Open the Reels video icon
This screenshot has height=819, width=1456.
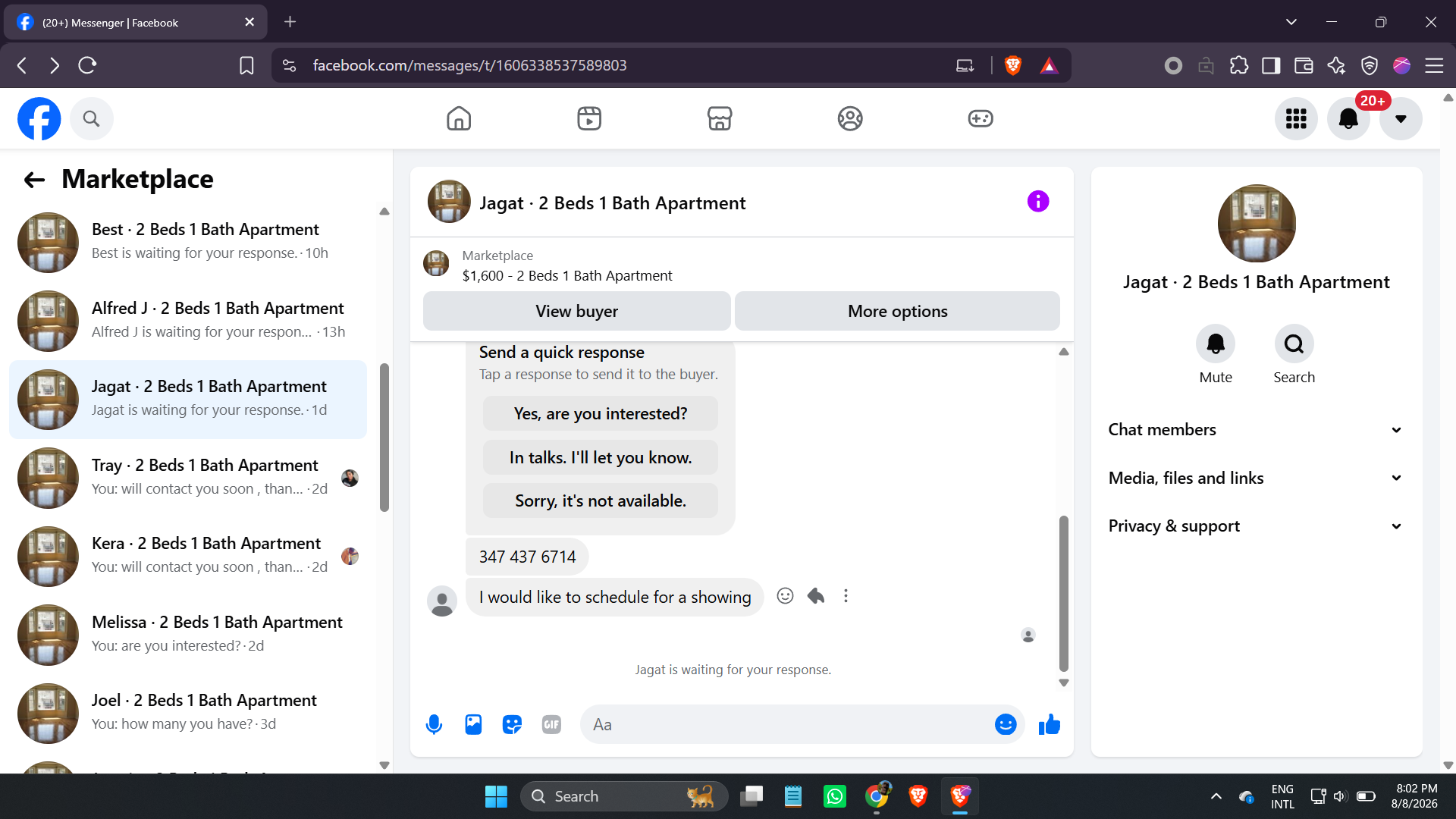pyautogui.click(x=589, y=119)
